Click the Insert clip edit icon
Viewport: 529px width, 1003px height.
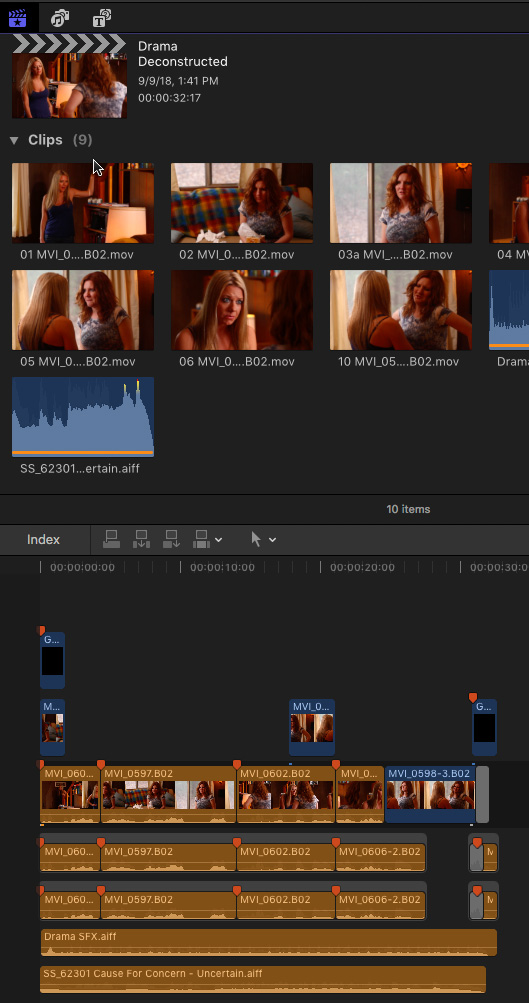(x=141, y=539)
